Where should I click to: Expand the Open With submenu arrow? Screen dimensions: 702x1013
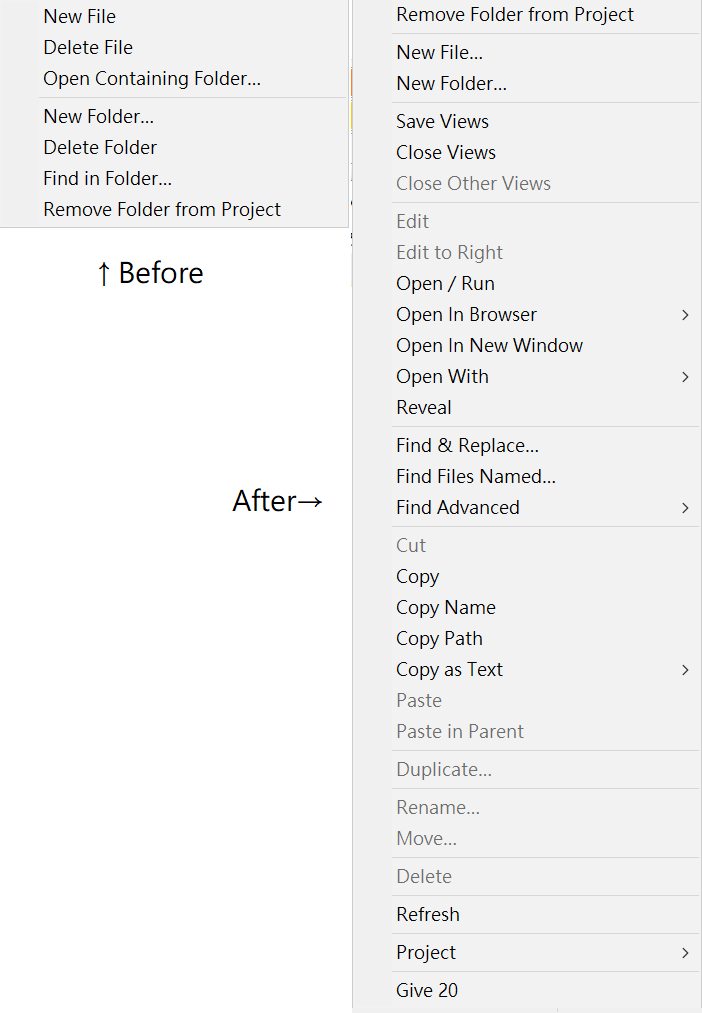point(685,377)
